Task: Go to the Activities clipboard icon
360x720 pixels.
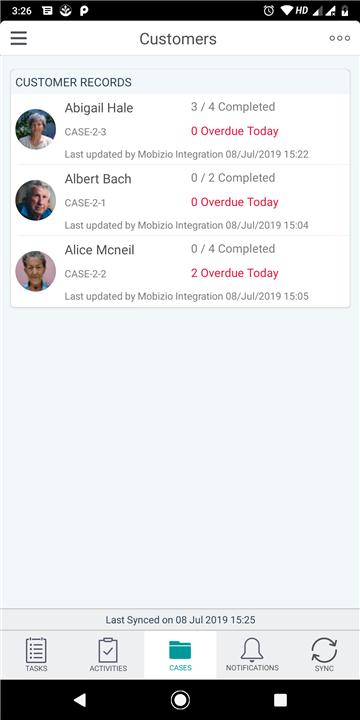Action: point(108,650)
